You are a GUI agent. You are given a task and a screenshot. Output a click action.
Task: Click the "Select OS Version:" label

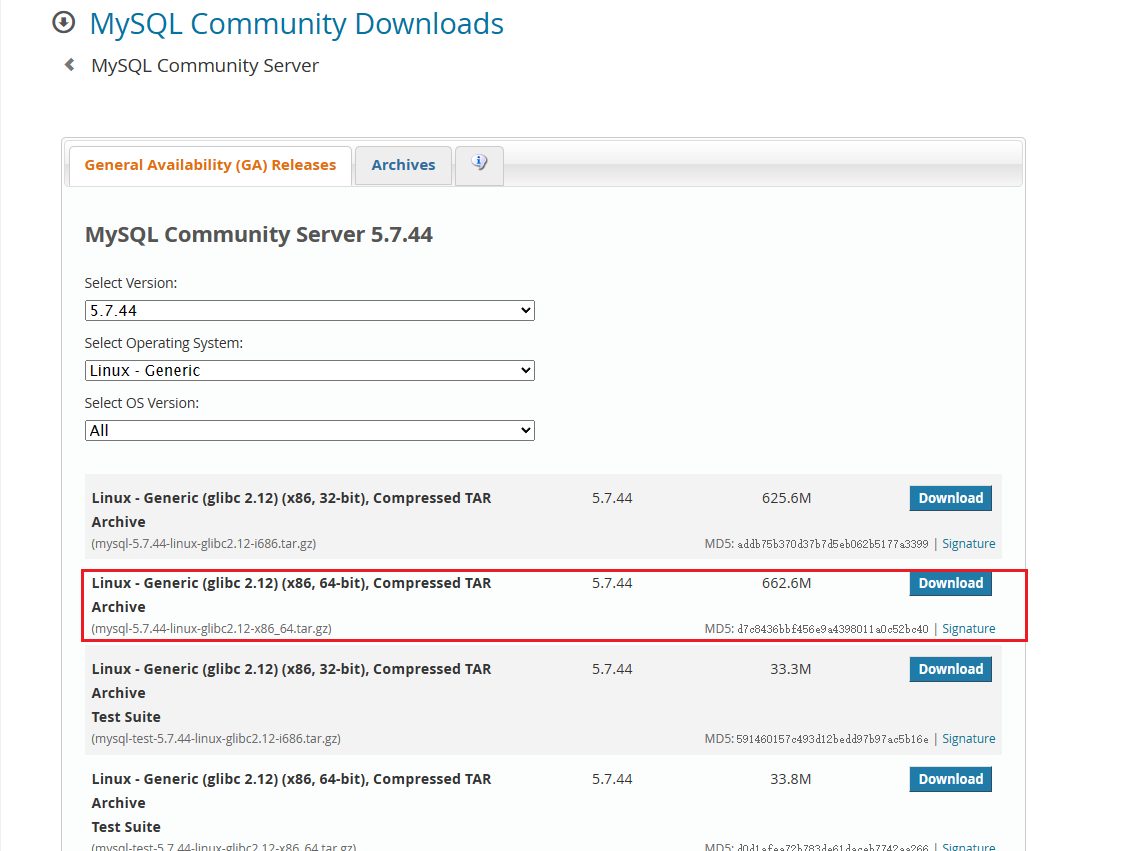141,403
